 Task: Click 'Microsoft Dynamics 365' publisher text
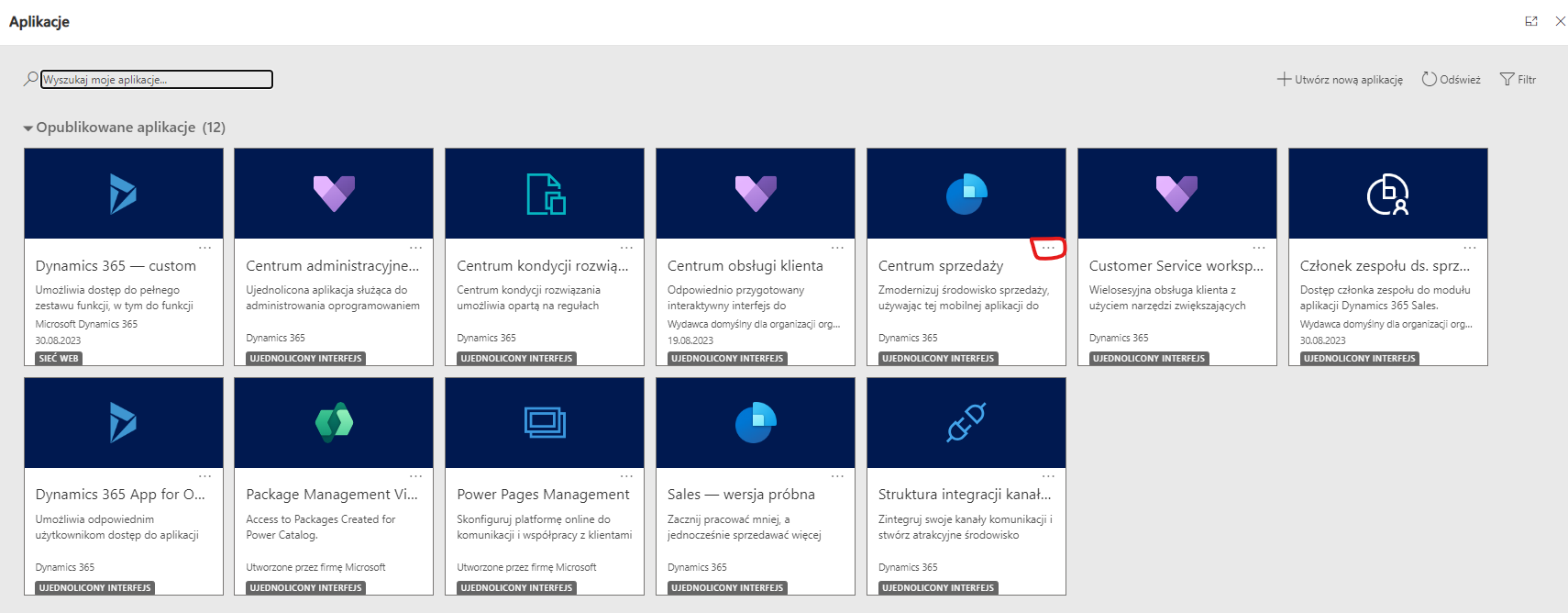(86, 324)
